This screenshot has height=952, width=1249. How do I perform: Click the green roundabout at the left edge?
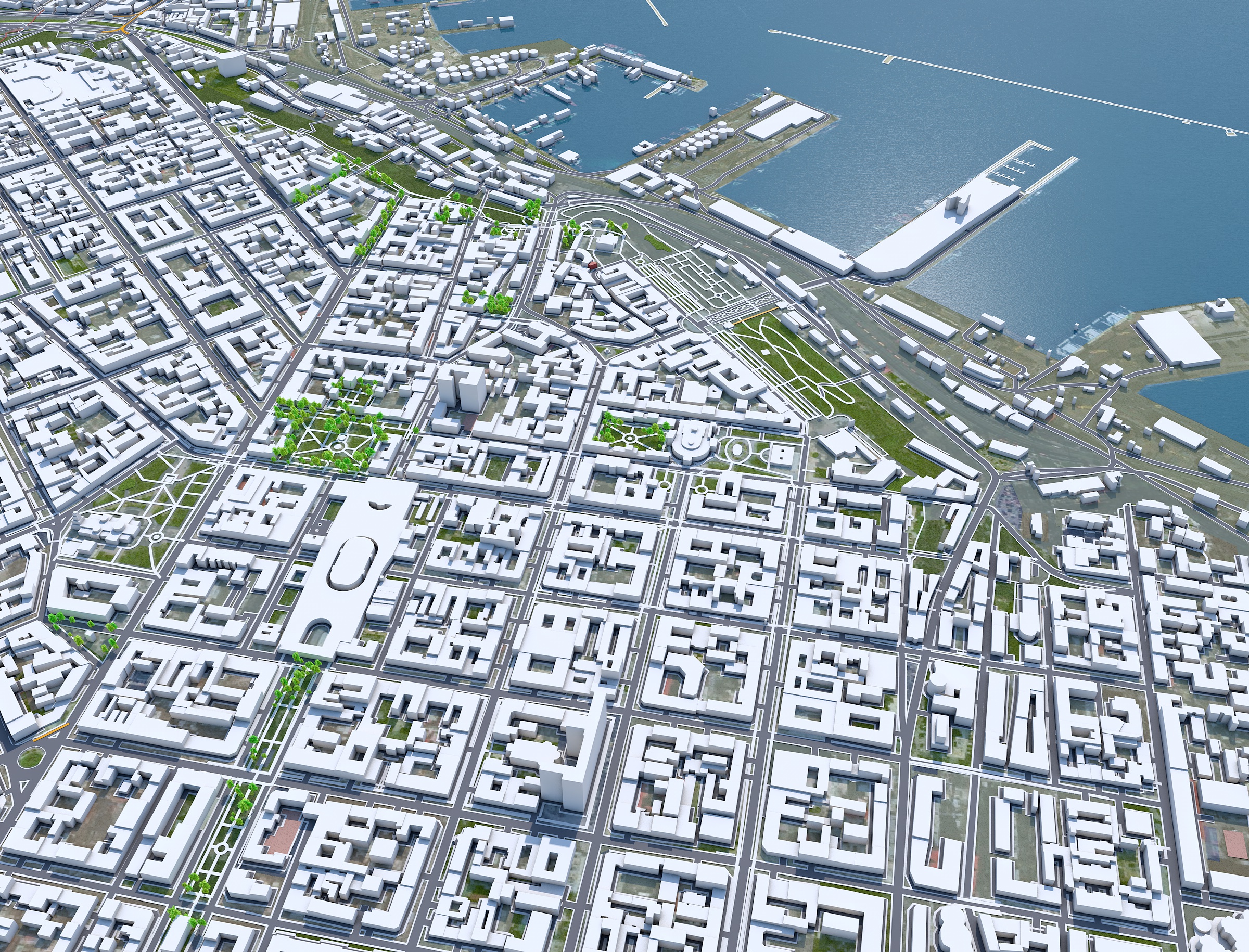point(31,757)
